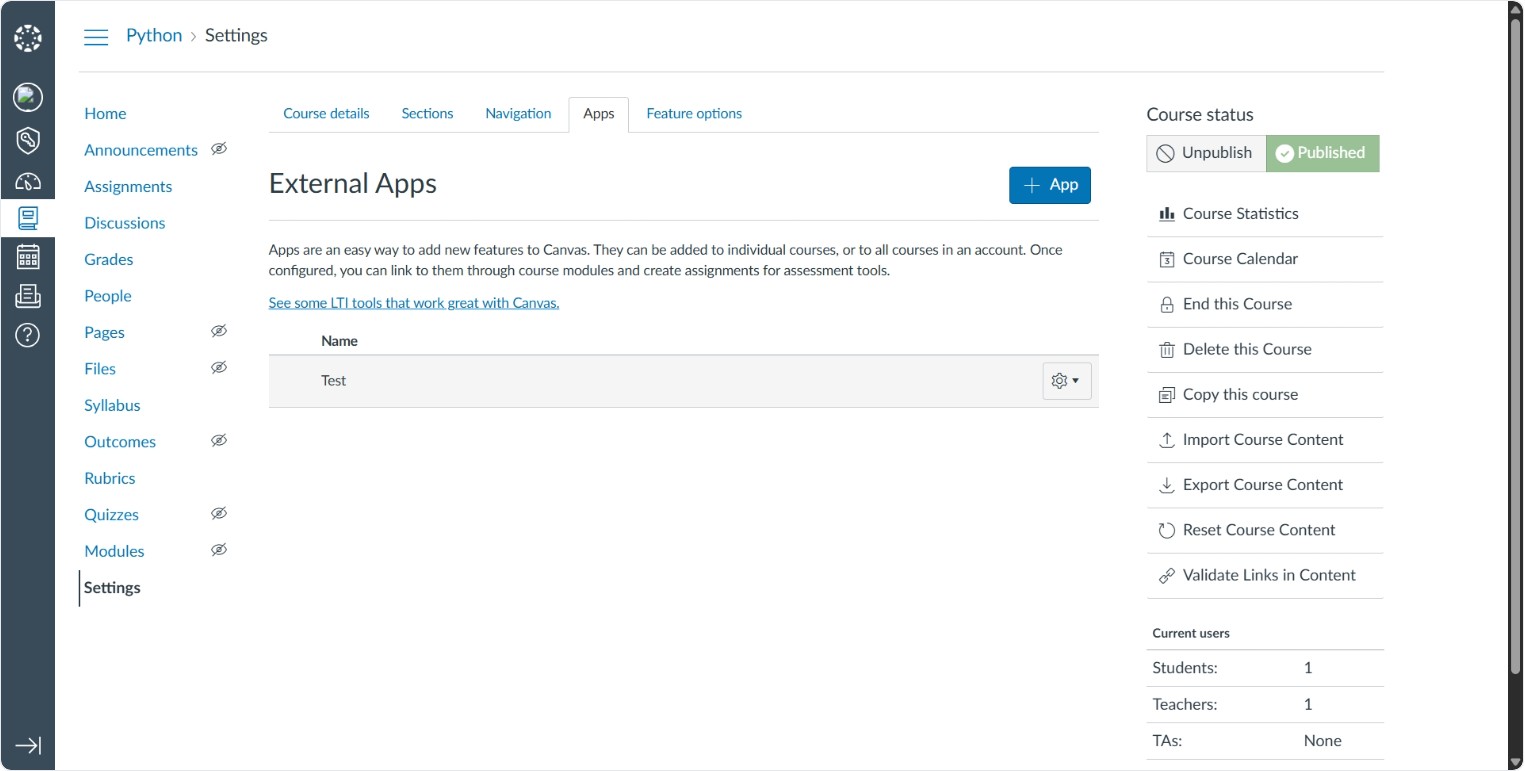The width and height of the screenshot is (1525, 771).
Task: Click the hidden eye icon next to Modules
Action: point(219,550)
